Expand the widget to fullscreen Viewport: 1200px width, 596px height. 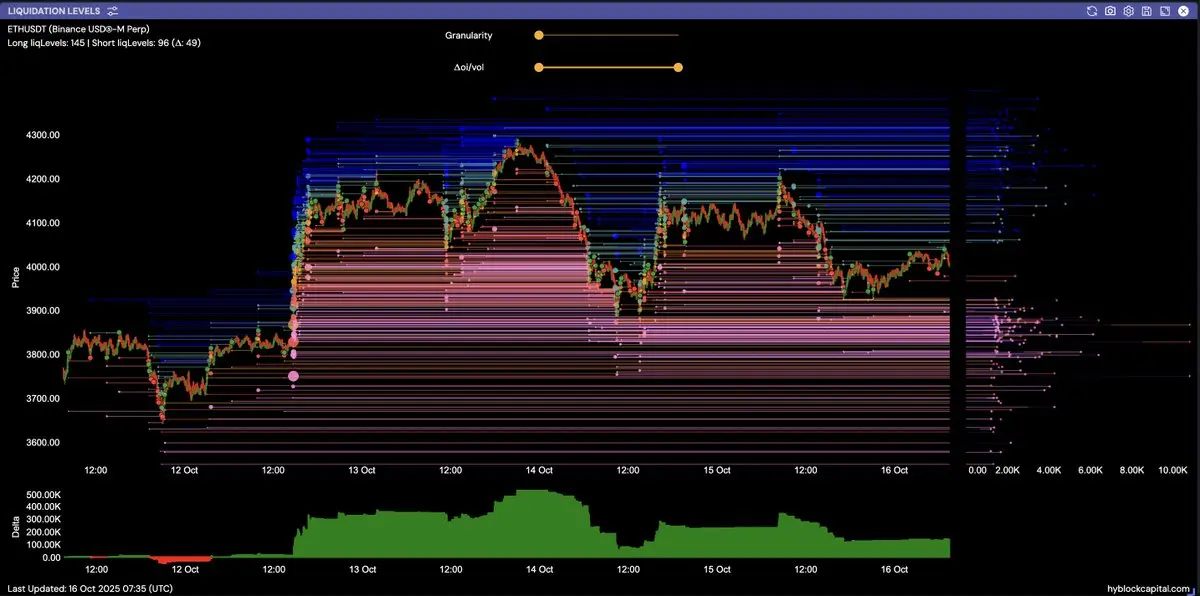[x=1165, y=11]
